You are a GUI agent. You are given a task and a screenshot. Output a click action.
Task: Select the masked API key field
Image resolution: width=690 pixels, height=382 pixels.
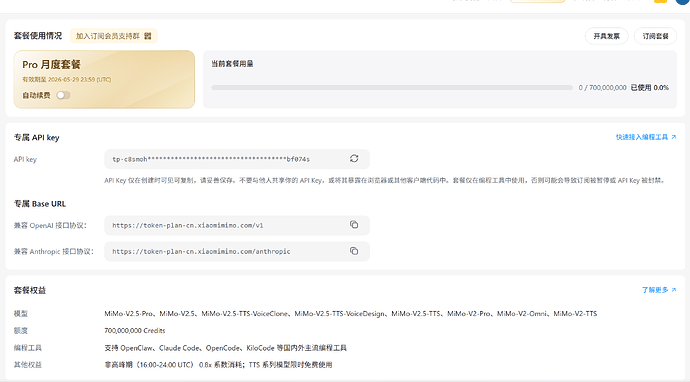(237, 159)
